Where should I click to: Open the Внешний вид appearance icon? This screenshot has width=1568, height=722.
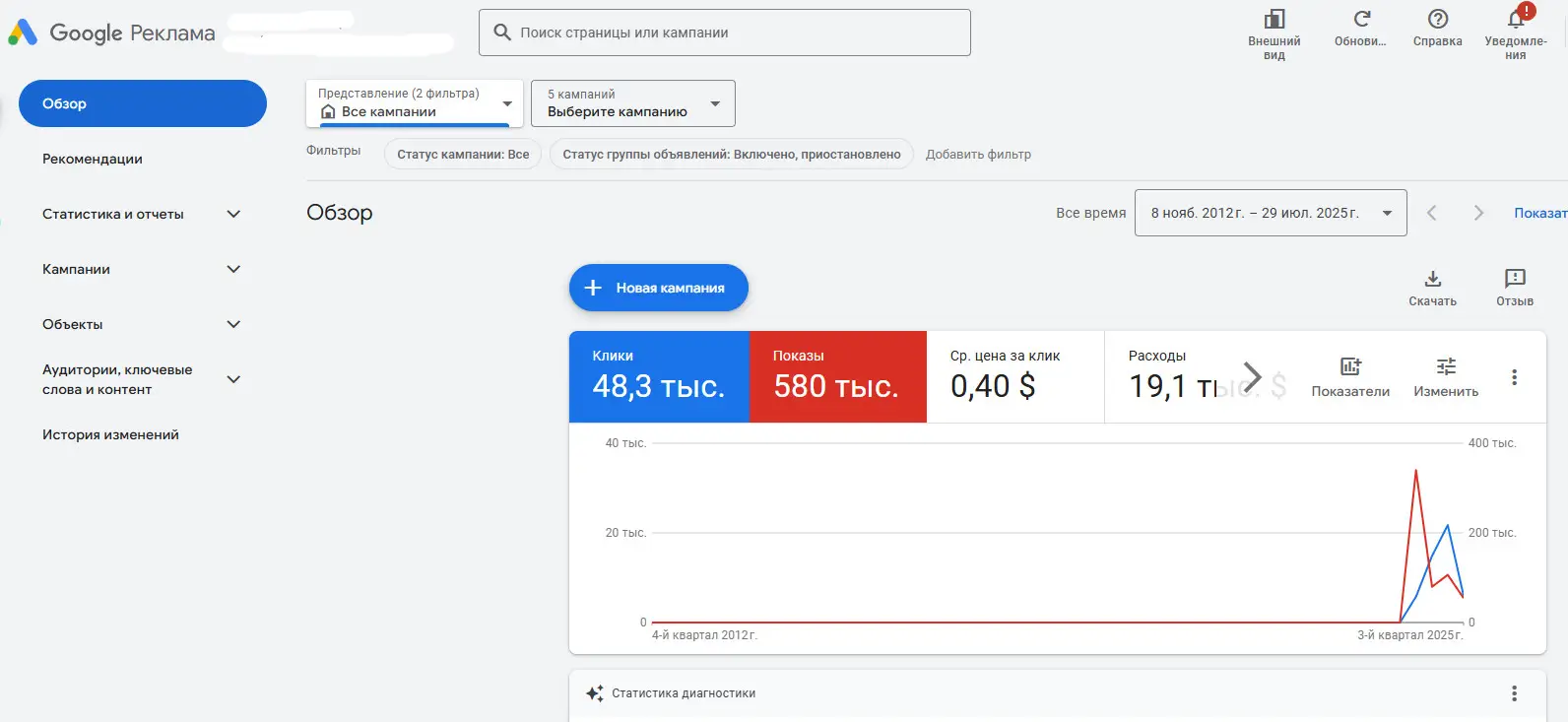click(1274, 20)
